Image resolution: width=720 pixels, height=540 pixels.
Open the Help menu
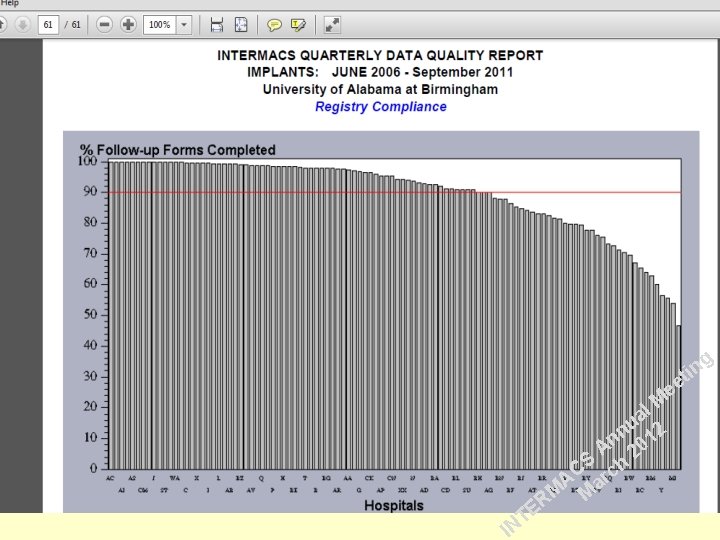(x=9, y=3)
